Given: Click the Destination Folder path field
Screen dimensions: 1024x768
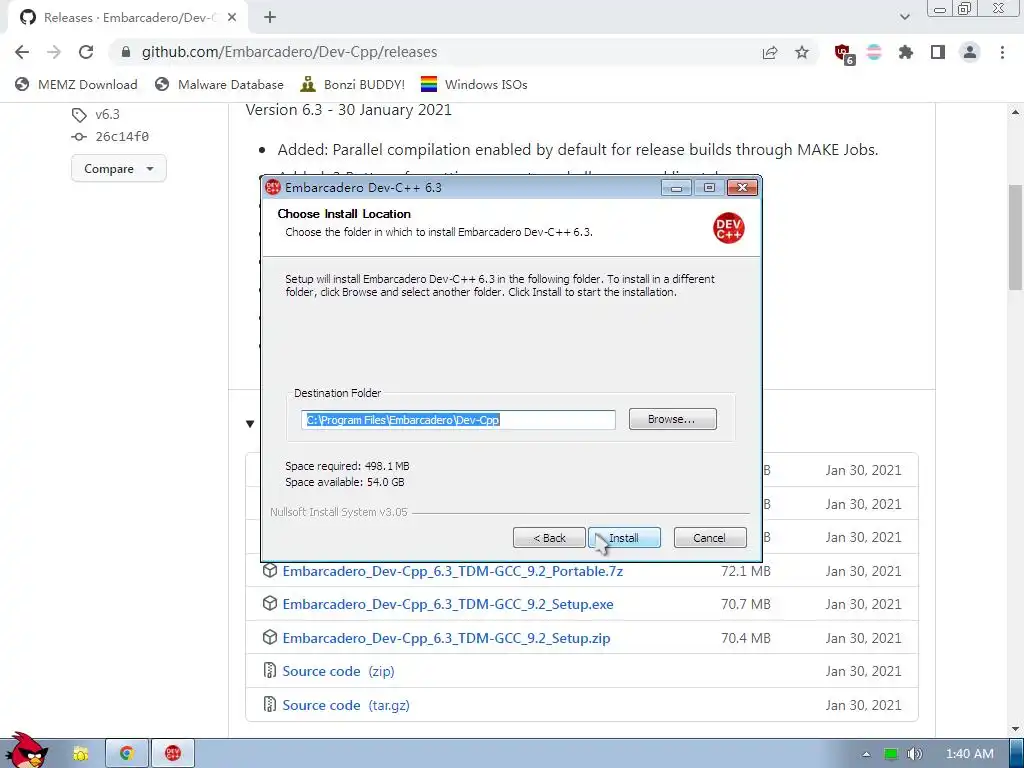Looking at the screenshot, I should tap(458, 420).
